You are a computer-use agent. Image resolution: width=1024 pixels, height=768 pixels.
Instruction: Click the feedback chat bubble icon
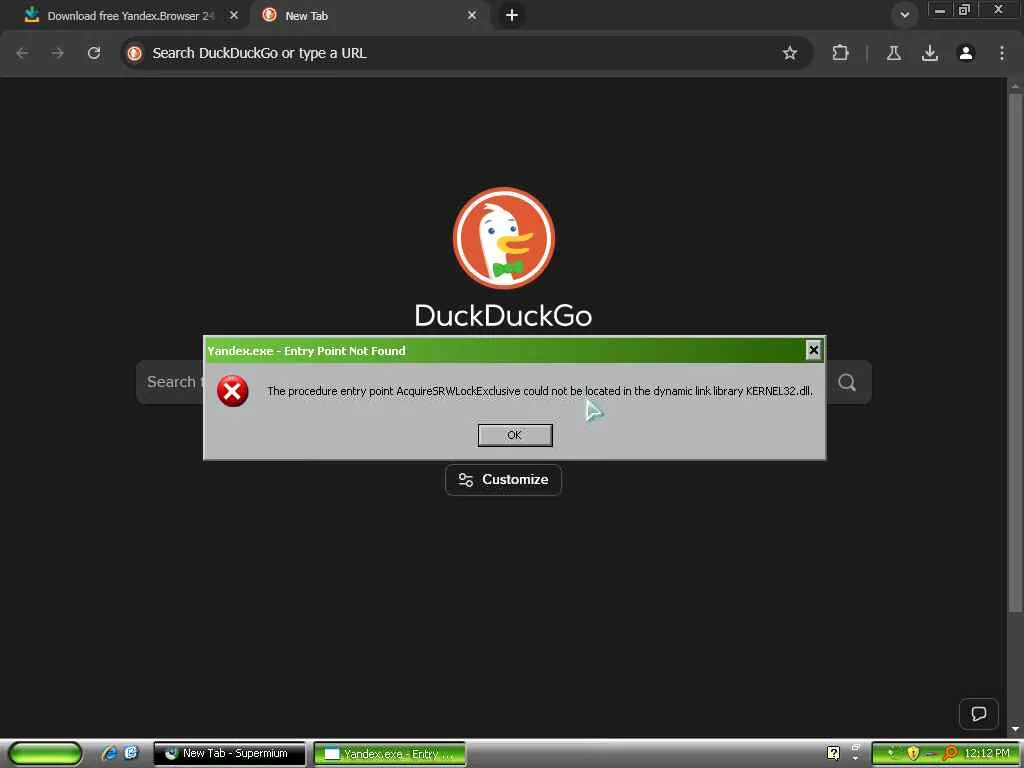point(978,714)
